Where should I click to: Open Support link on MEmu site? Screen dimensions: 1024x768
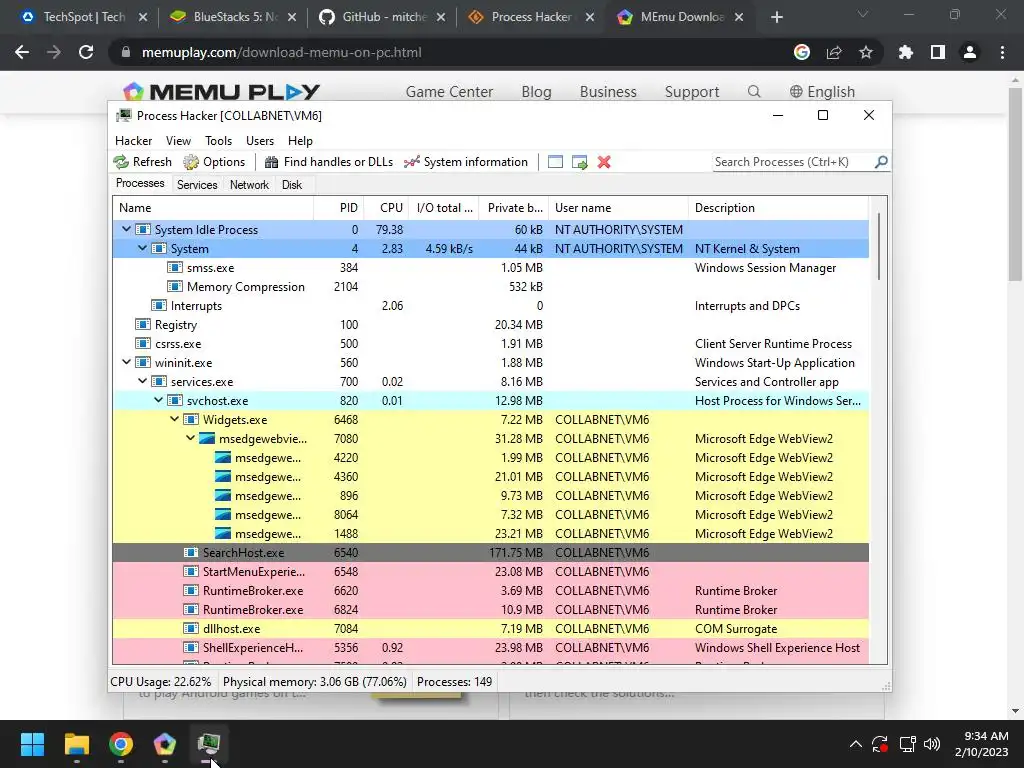click(692, 91)
